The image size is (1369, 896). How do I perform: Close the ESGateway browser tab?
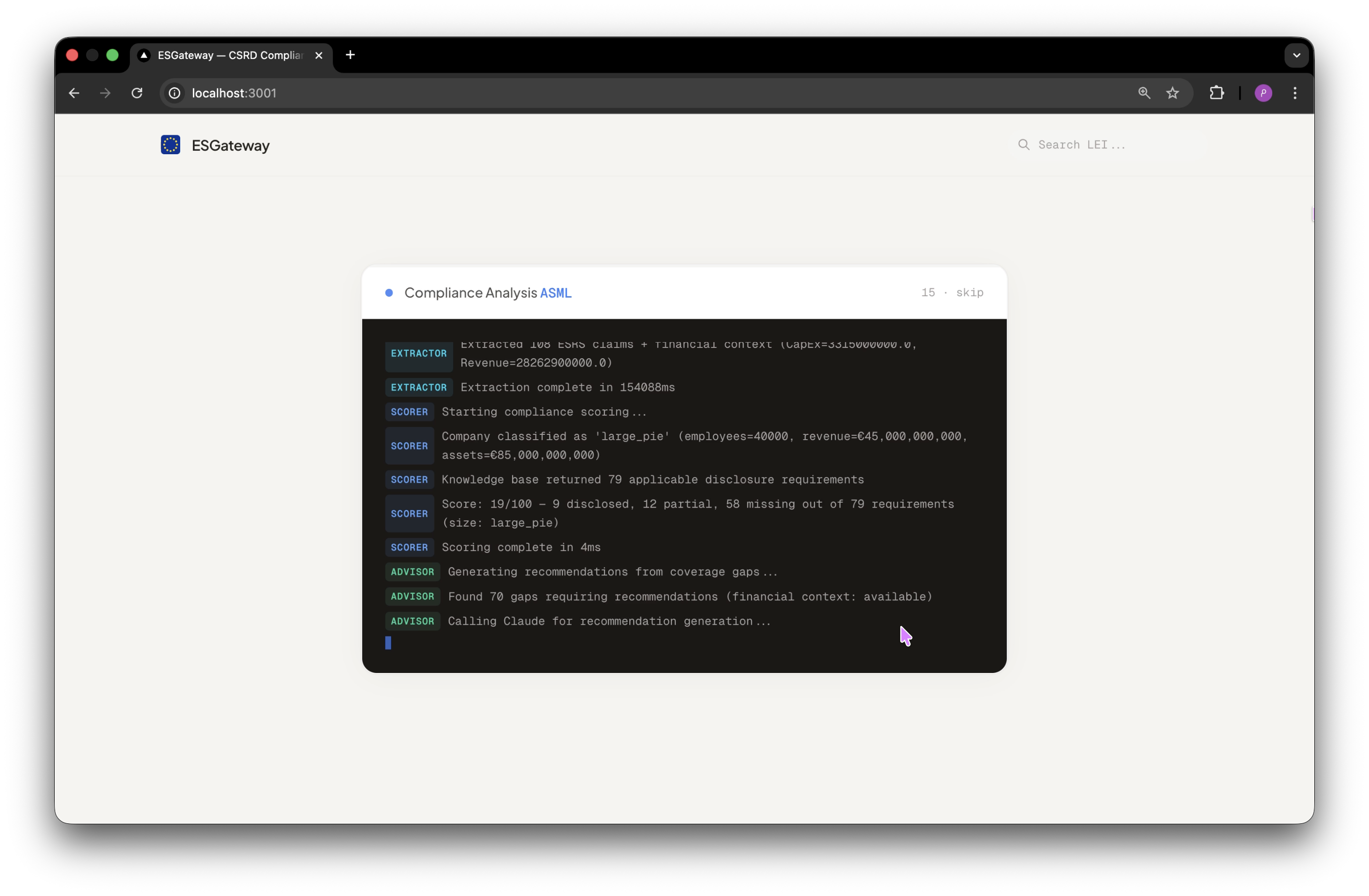coord(319,56)
